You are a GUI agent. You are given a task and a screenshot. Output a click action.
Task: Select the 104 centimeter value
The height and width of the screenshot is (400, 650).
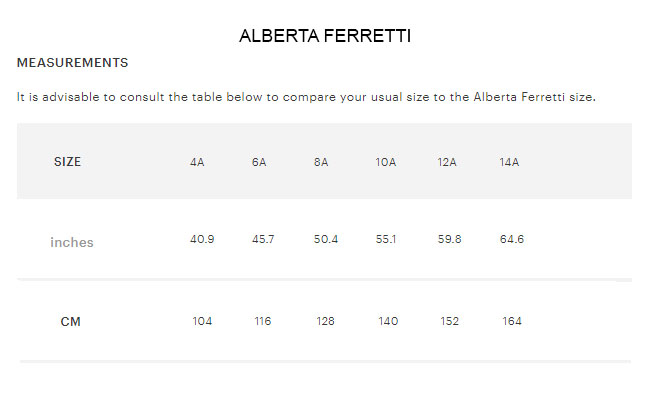[202, 321]
